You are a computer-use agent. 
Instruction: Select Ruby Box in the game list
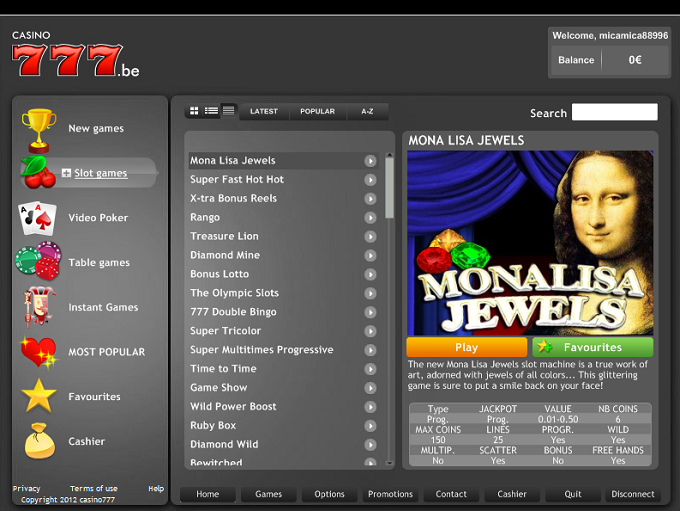point(213,425)
